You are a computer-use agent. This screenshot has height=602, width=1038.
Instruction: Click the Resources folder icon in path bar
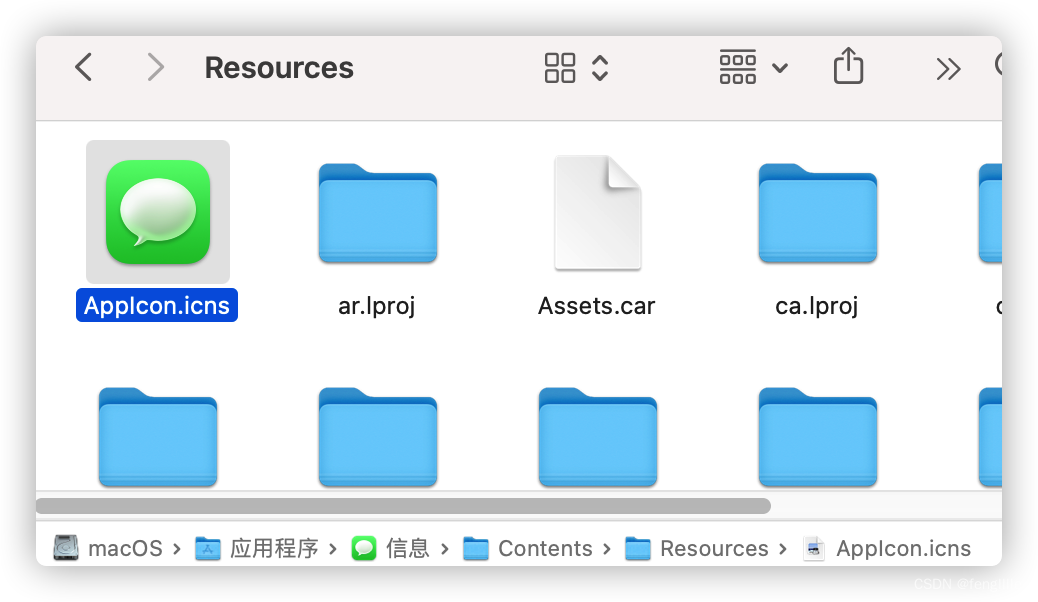point(637,548)
